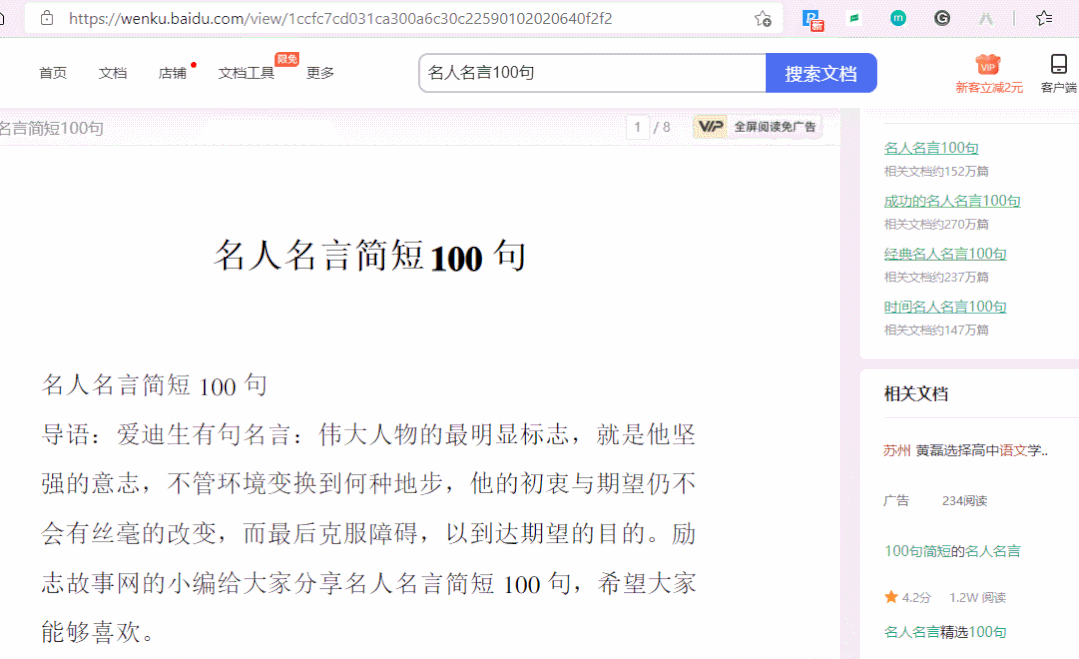Open the 文档 navigation item
This screenshot has height=659, width=1079.
tap(113, 73)
